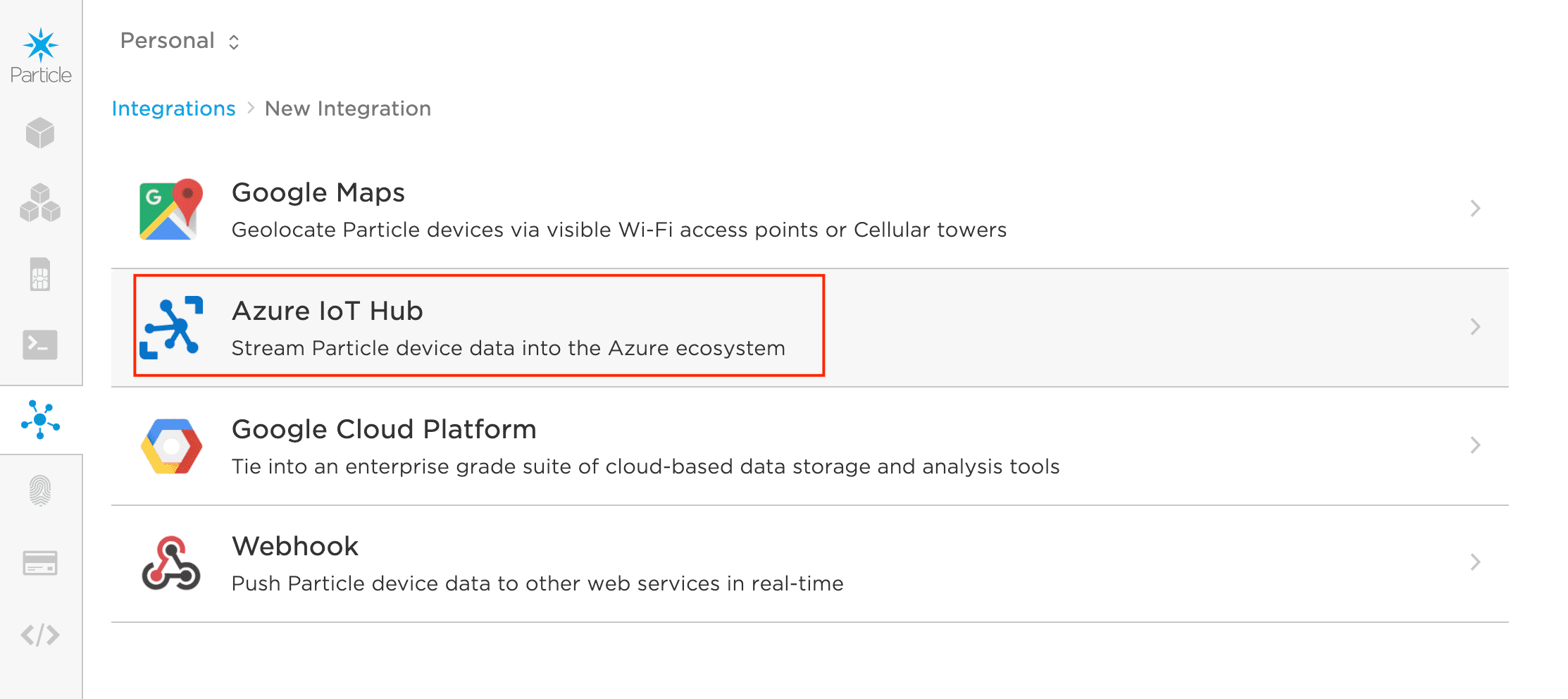The image size is (1568, 699).
Task: Click the 'Tie into an enterprise grade' description
Action: (x=646, y=466)
